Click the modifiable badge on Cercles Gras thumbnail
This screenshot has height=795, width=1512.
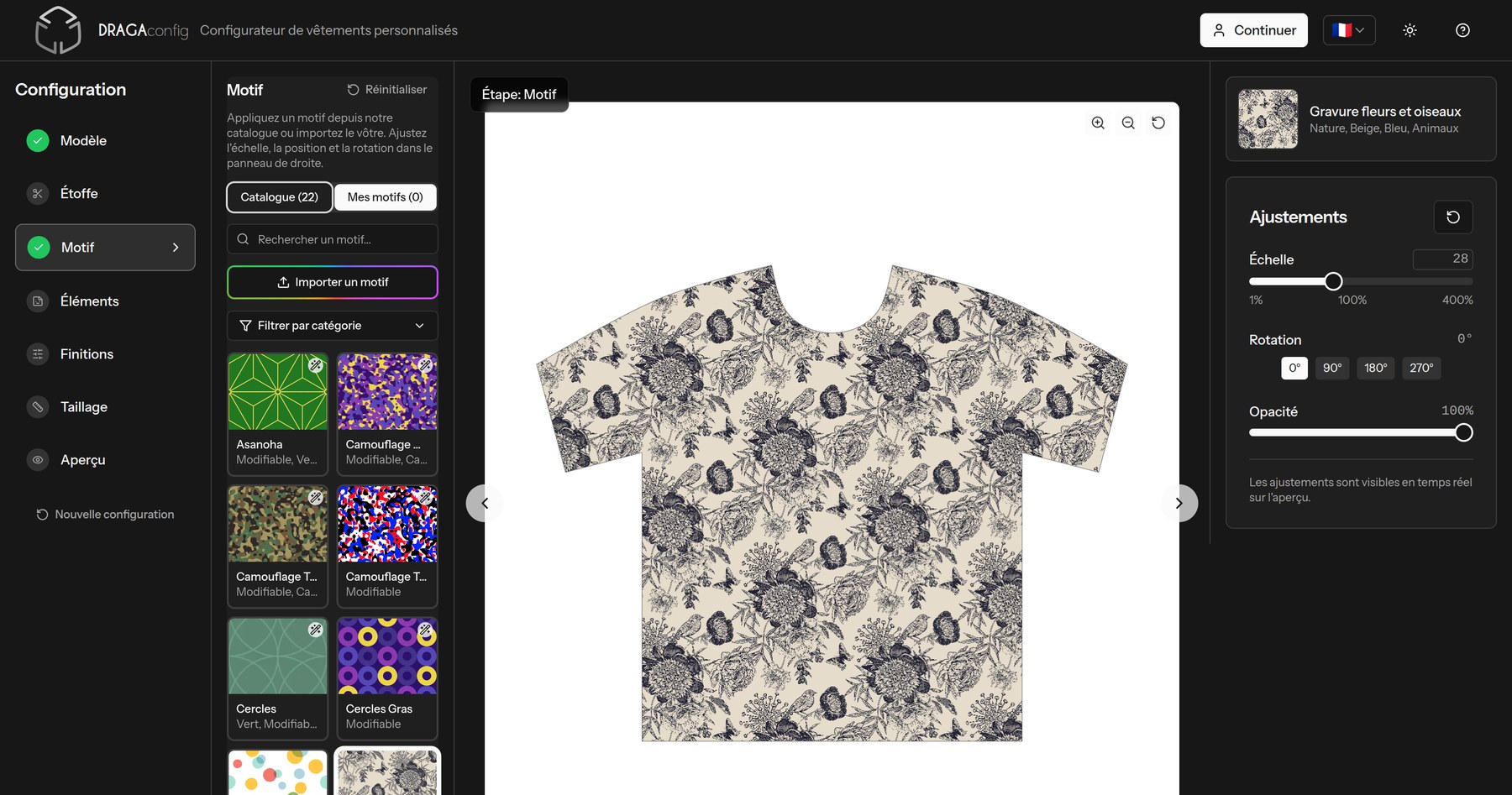tap(425, 630)
